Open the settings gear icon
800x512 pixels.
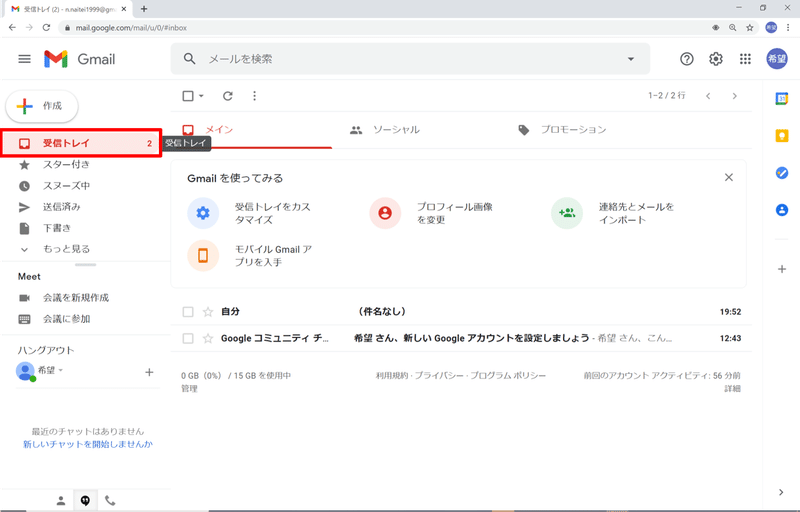716,59
